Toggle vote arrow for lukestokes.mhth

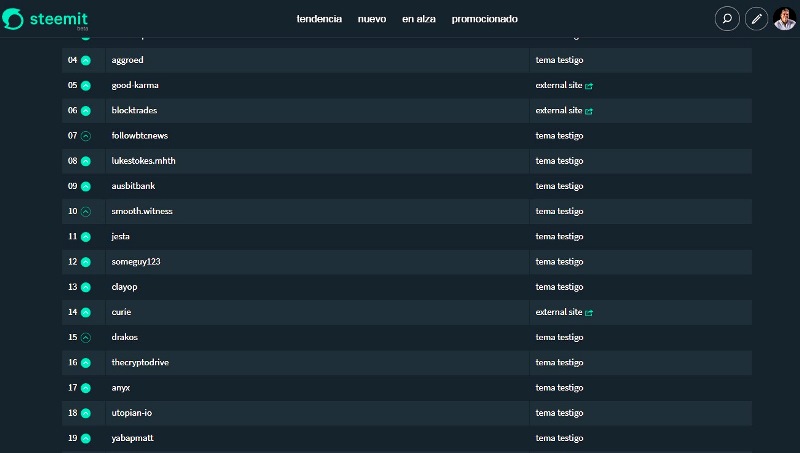pos(86,161)
